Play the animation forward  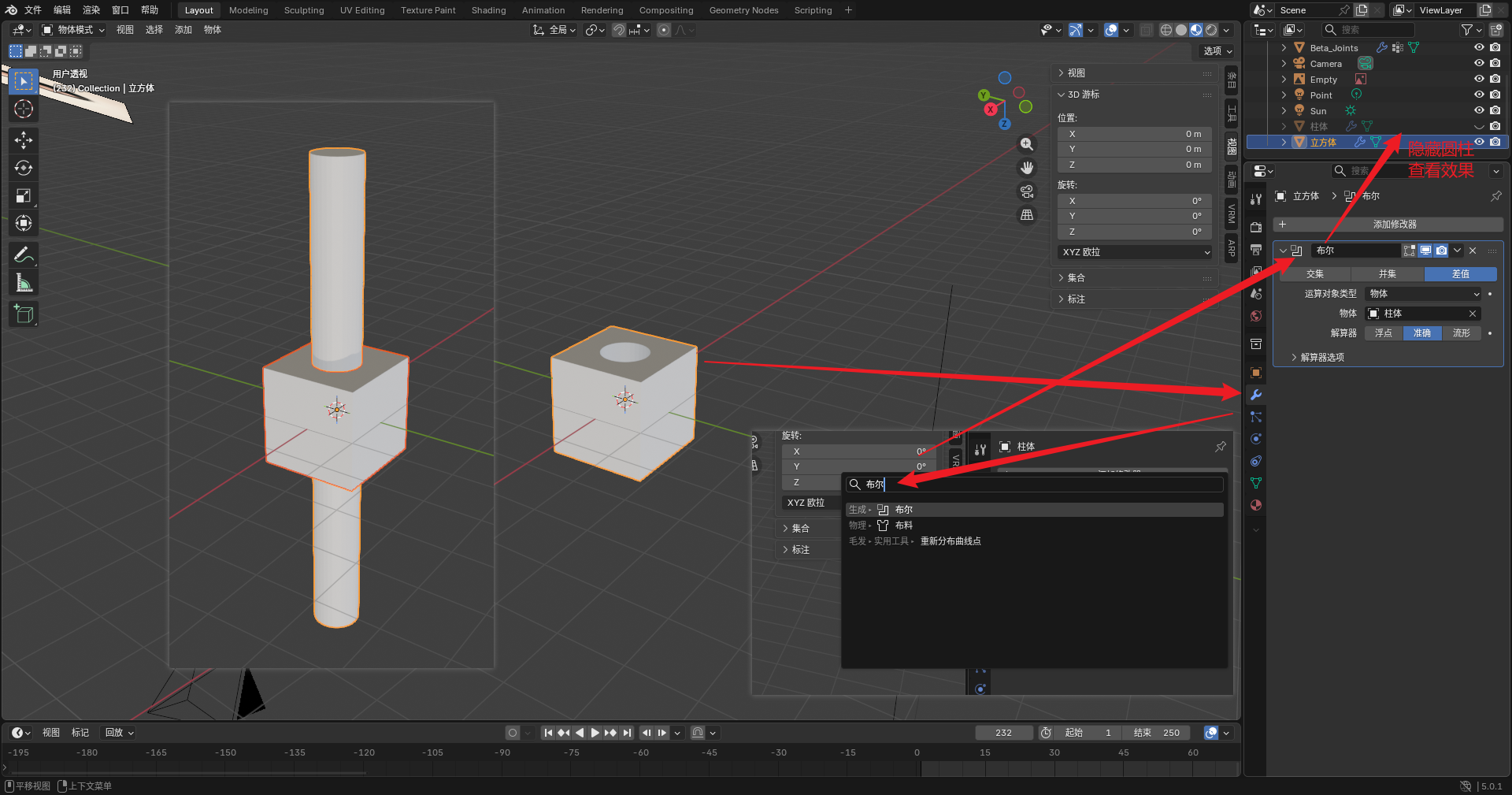coord(595,733)
